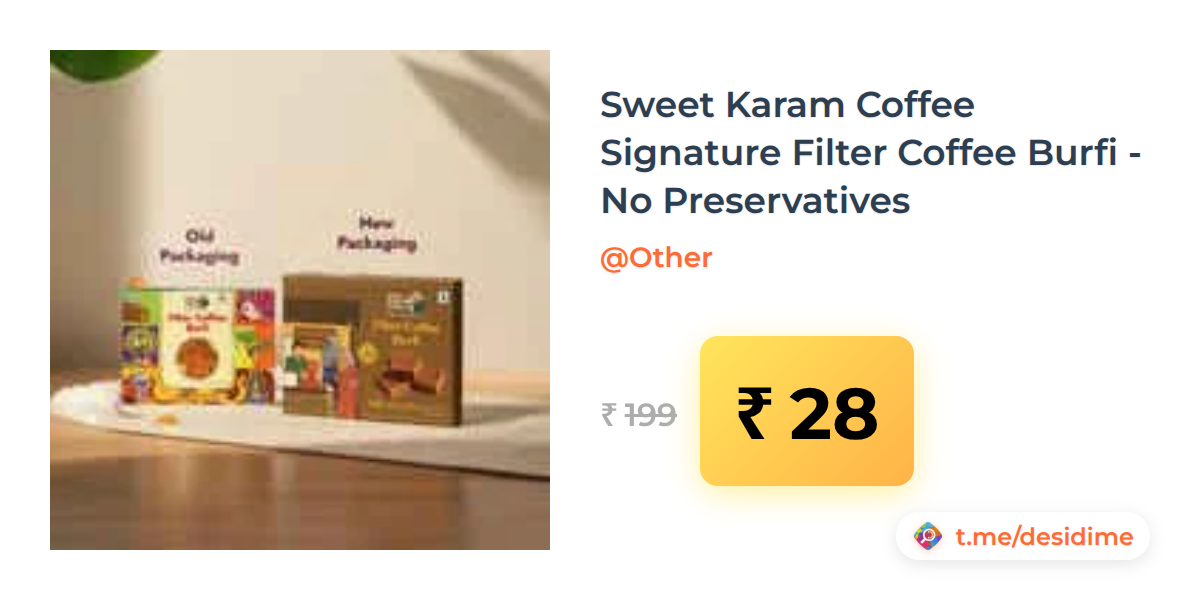
Task: Click the No Preservatives text line
Action: pyautogui.click(x=755, y=201)
